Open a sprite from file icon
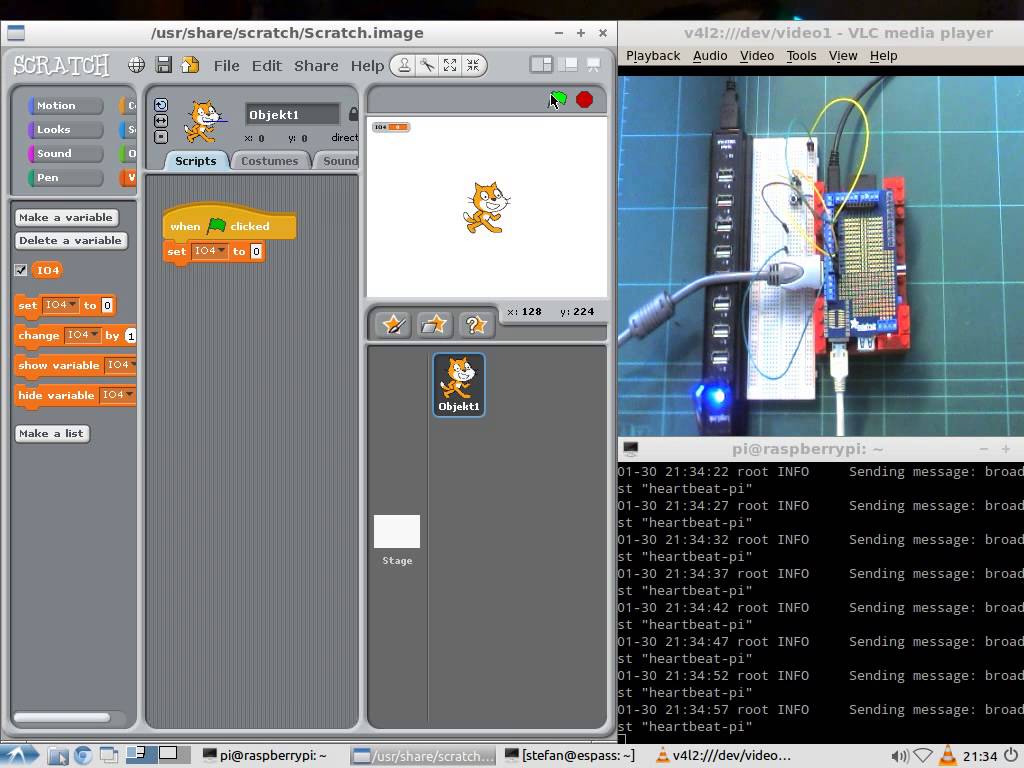Image resolution: width=1024 pixels, height=768 pixels. click(434, 324)
